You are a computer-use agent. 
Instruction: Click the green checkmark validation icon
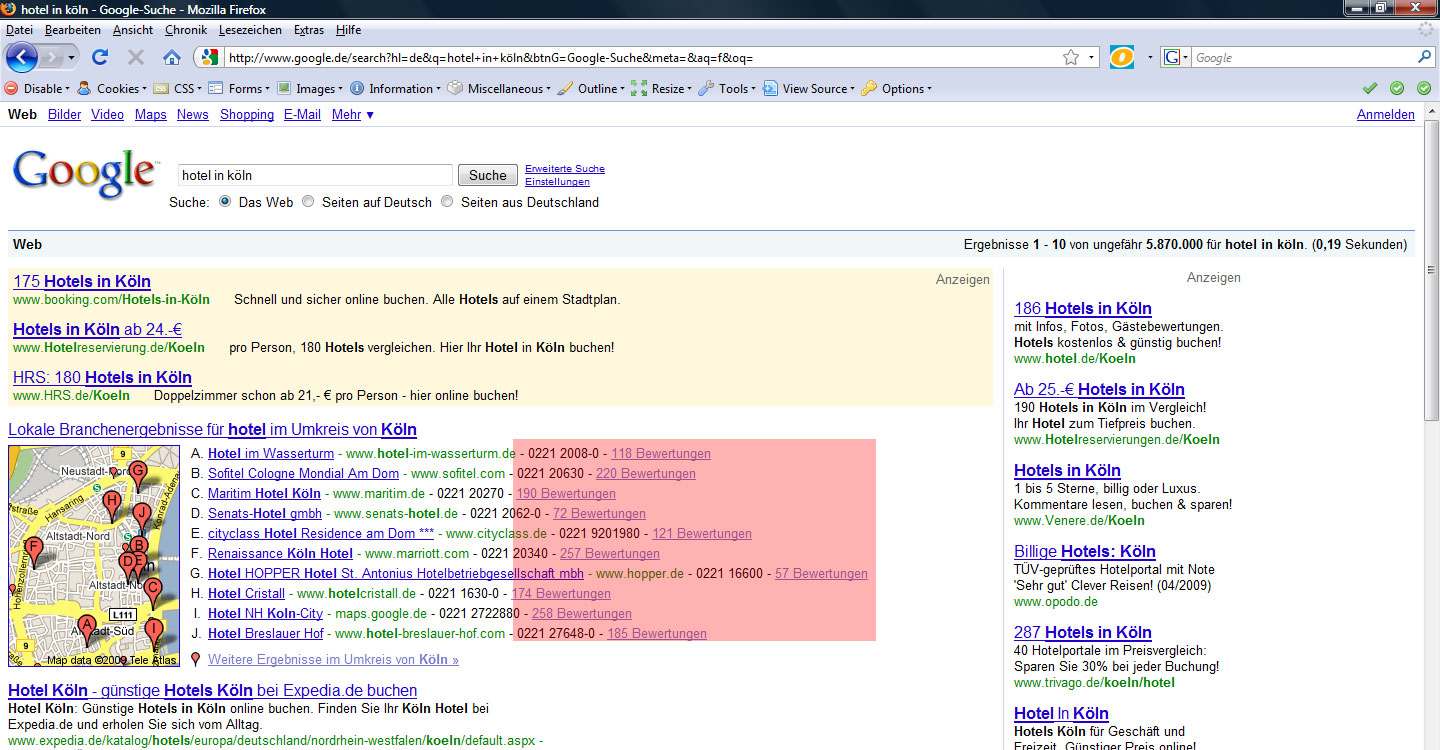1370,88
